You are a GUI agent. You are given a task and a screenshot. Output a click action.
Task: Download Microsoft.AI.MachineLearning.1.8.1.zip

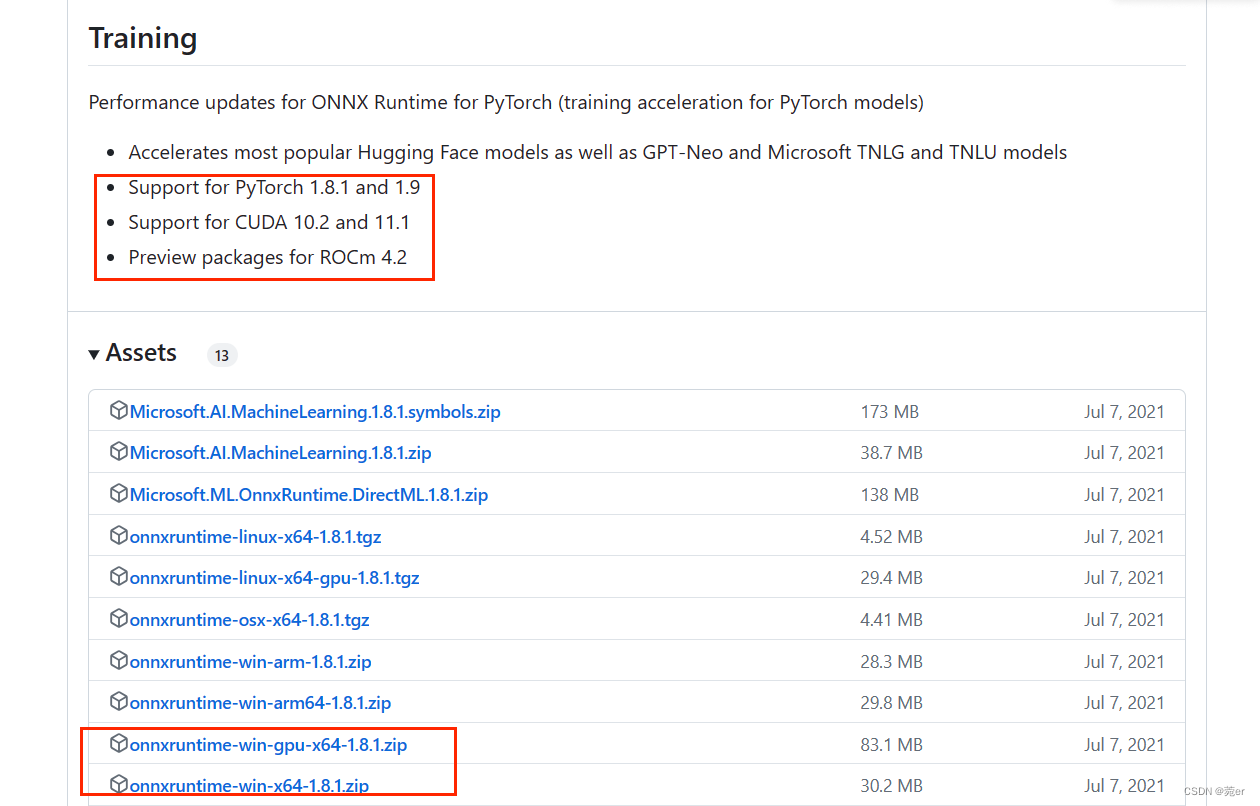click(x=280, y=453)
